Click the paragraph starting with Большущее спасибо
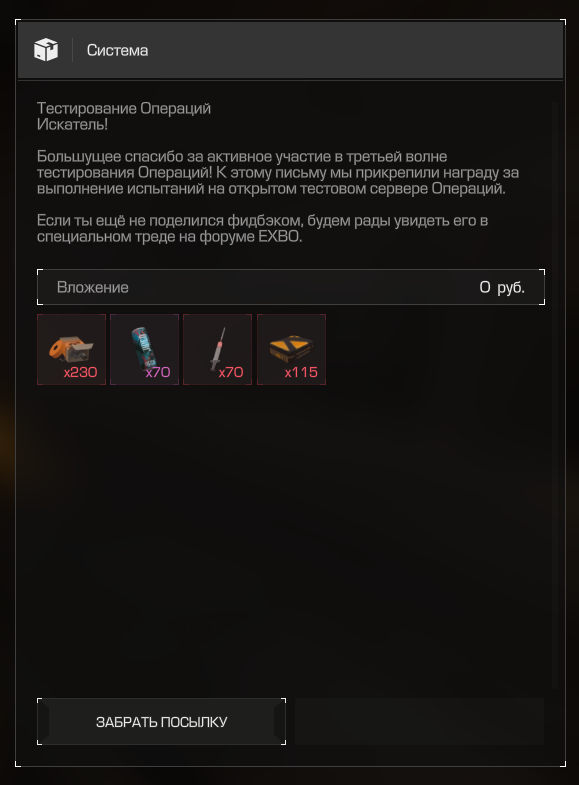The width and height of the screenshot is (579, 785). click(278, 172)
